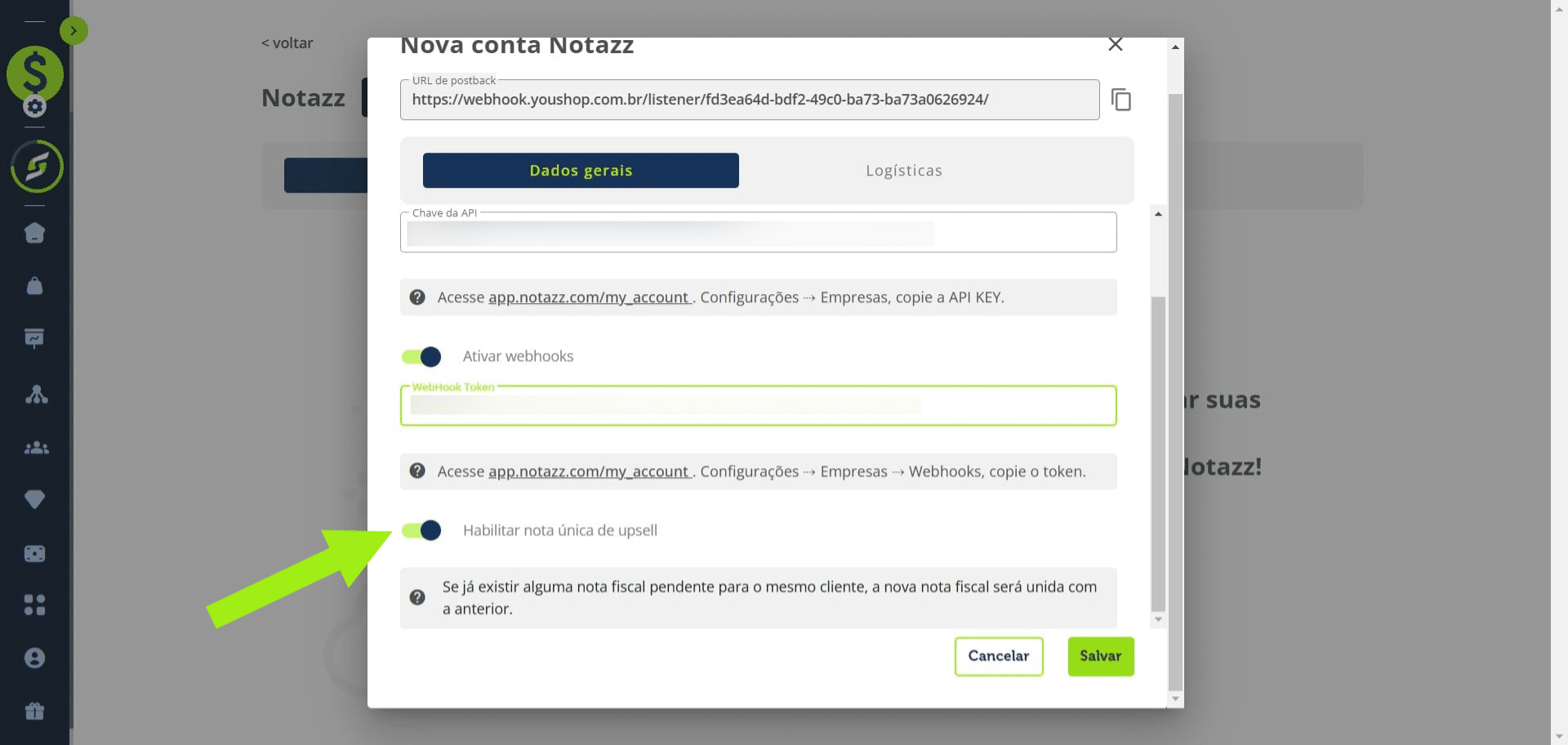The image size is (1568, 745).
Task: Focus the WebHook Token field
Action: pos(759,406)
